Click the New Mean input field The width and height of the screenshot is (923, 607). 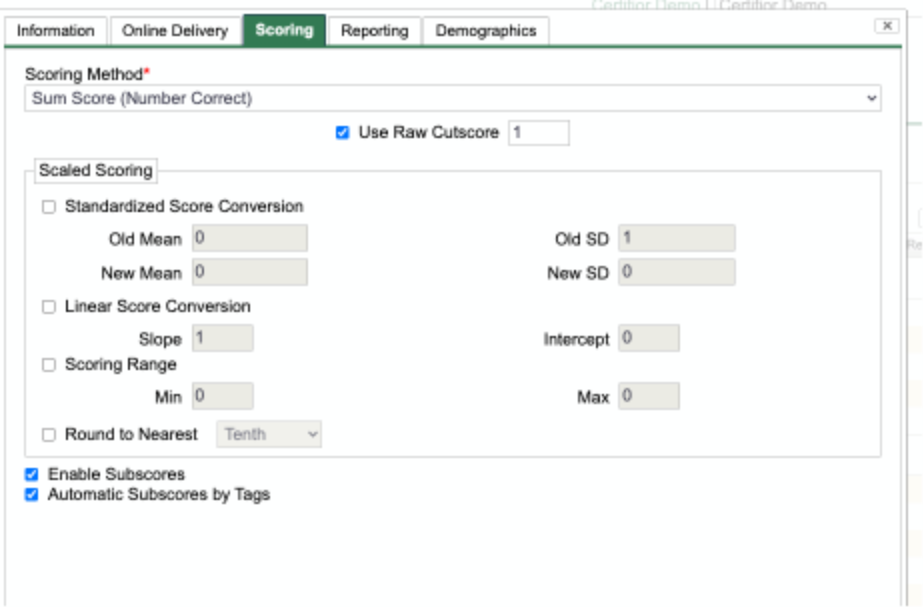pyautogui.click(x=250, y=272)
